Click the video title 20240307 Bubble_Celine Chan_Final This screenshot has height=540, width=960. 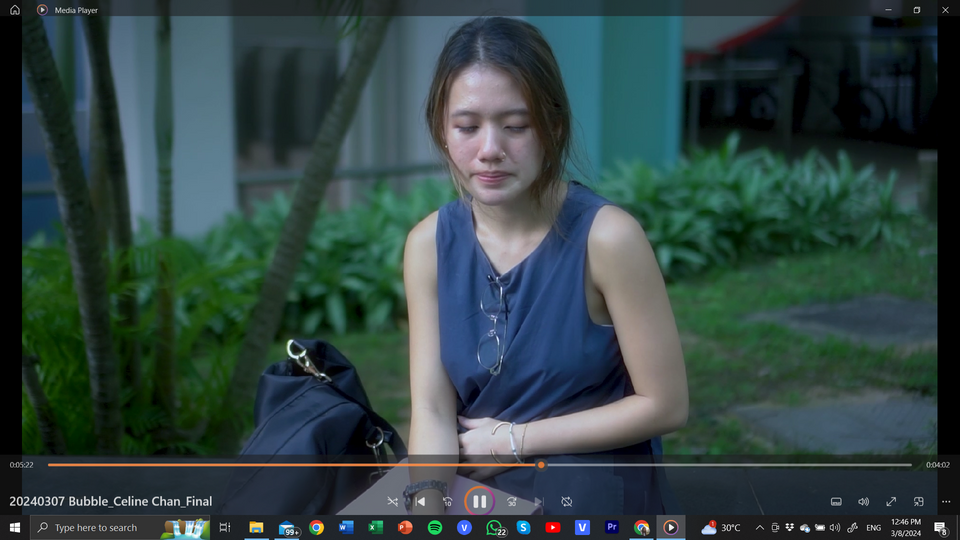tap(111, 501)
